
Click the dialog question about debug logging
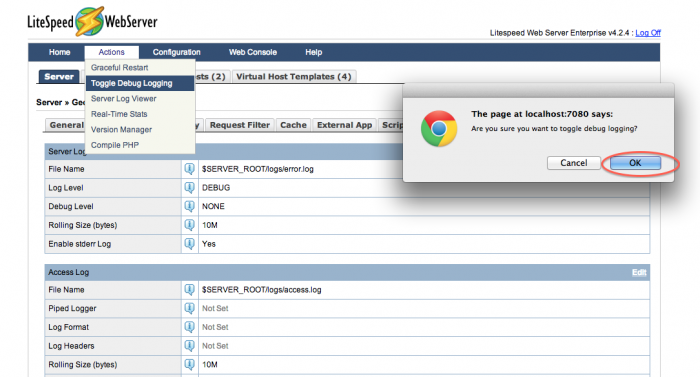[554, 129]
